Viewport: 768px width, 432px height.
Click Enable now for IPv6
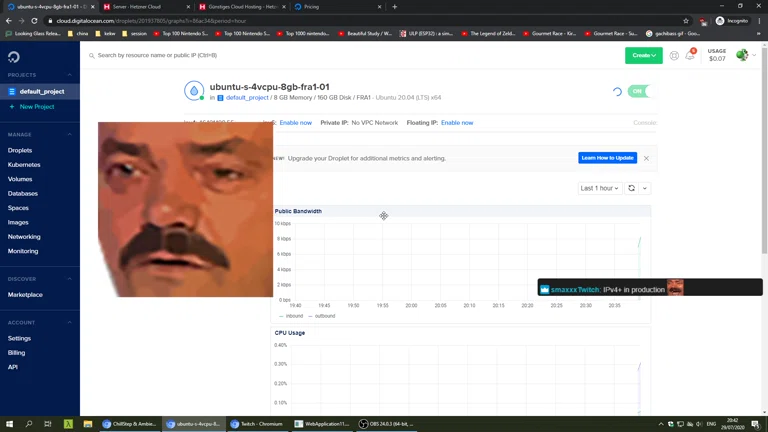tap(295, 123)
